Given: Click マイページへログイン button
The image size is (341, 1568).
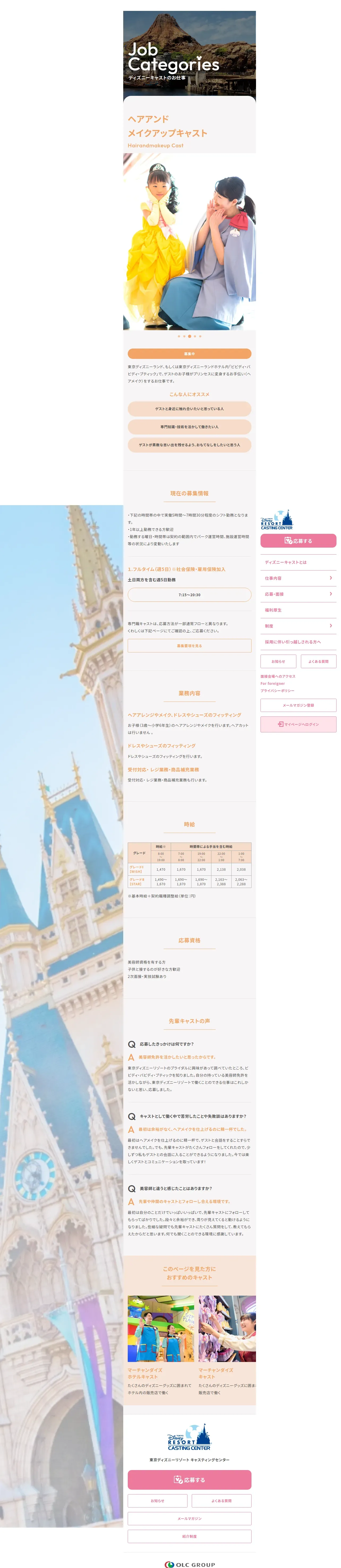Looking at the screenshot, I should point(299,724).
